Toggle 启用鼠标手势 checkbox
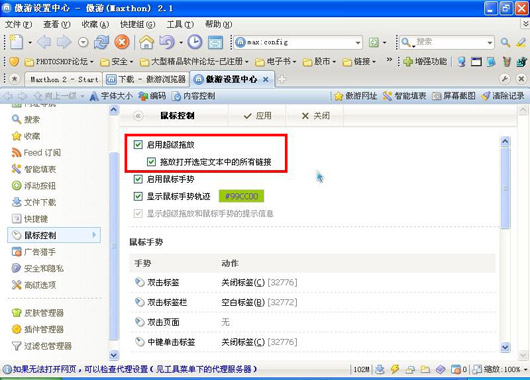 tap(138, 179)
